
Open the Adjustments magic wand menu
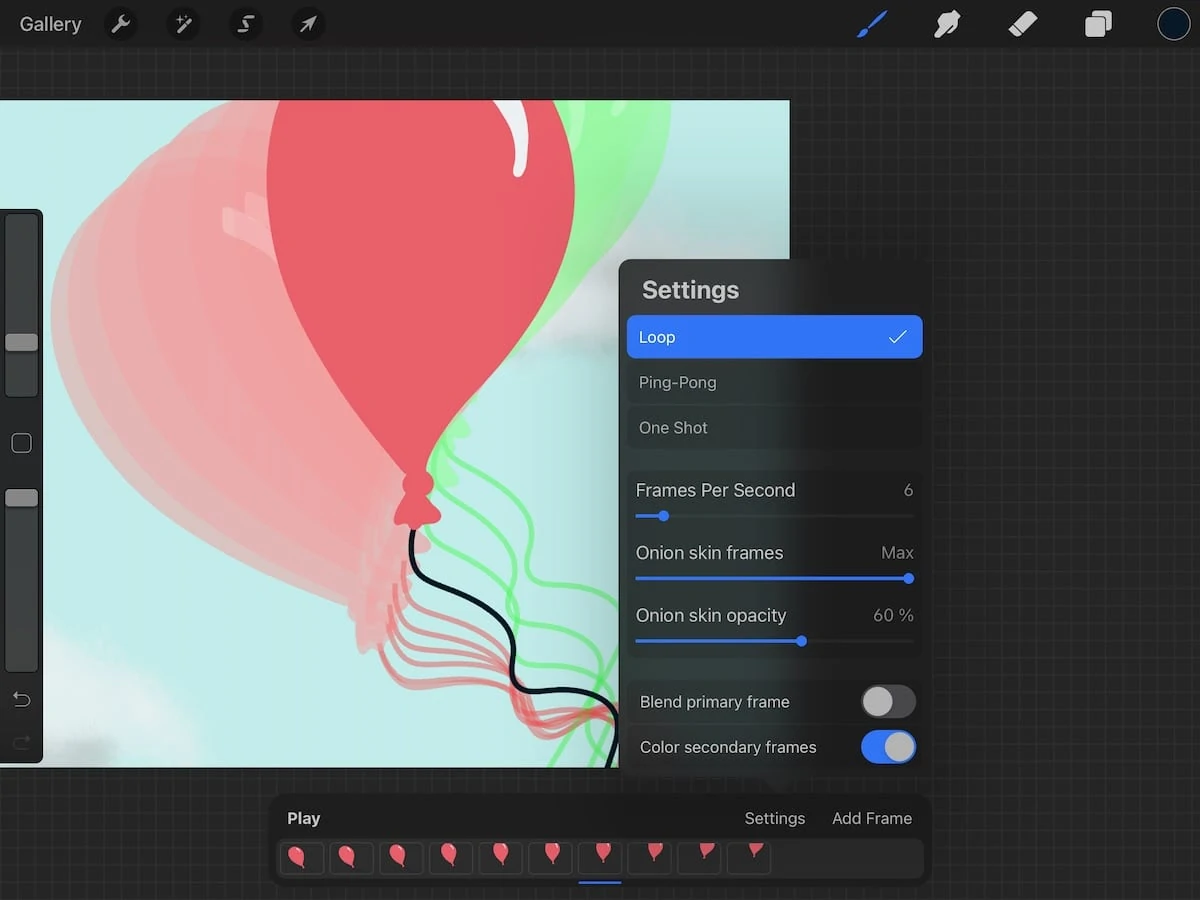pos(183,24)
